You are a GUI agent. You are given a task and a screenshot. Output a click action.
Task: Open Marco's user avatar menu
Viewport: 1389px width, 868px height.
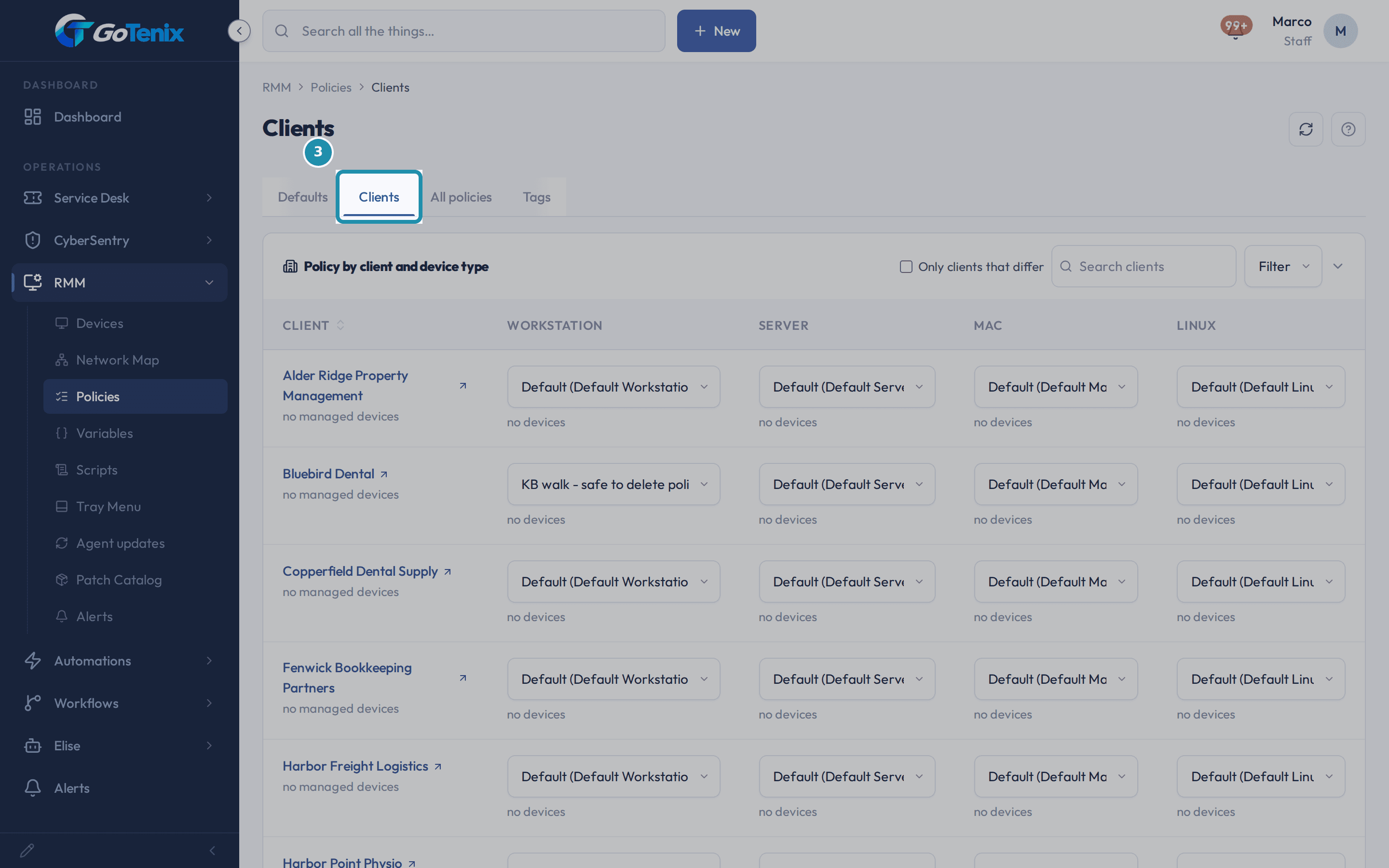(x=1340, y=31)
